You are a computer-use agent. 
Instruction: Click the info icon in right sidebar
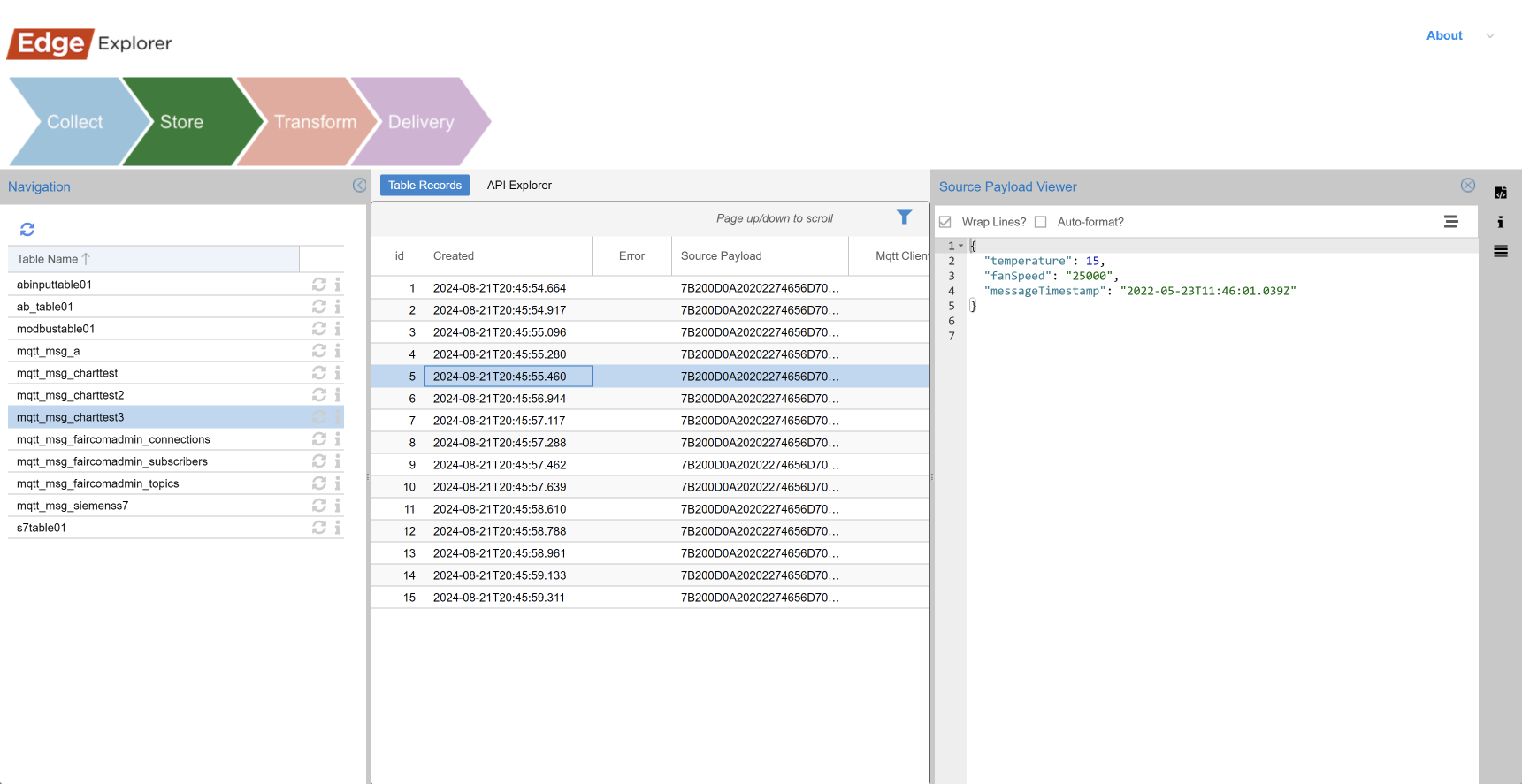tap(1501, 222)
